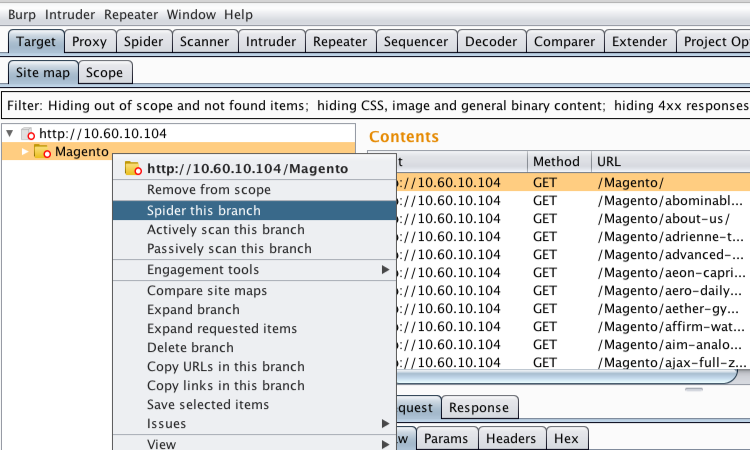Open the Hex view tab
The width and height of the screenshot is (750, 450).
(x=566, y=439)
